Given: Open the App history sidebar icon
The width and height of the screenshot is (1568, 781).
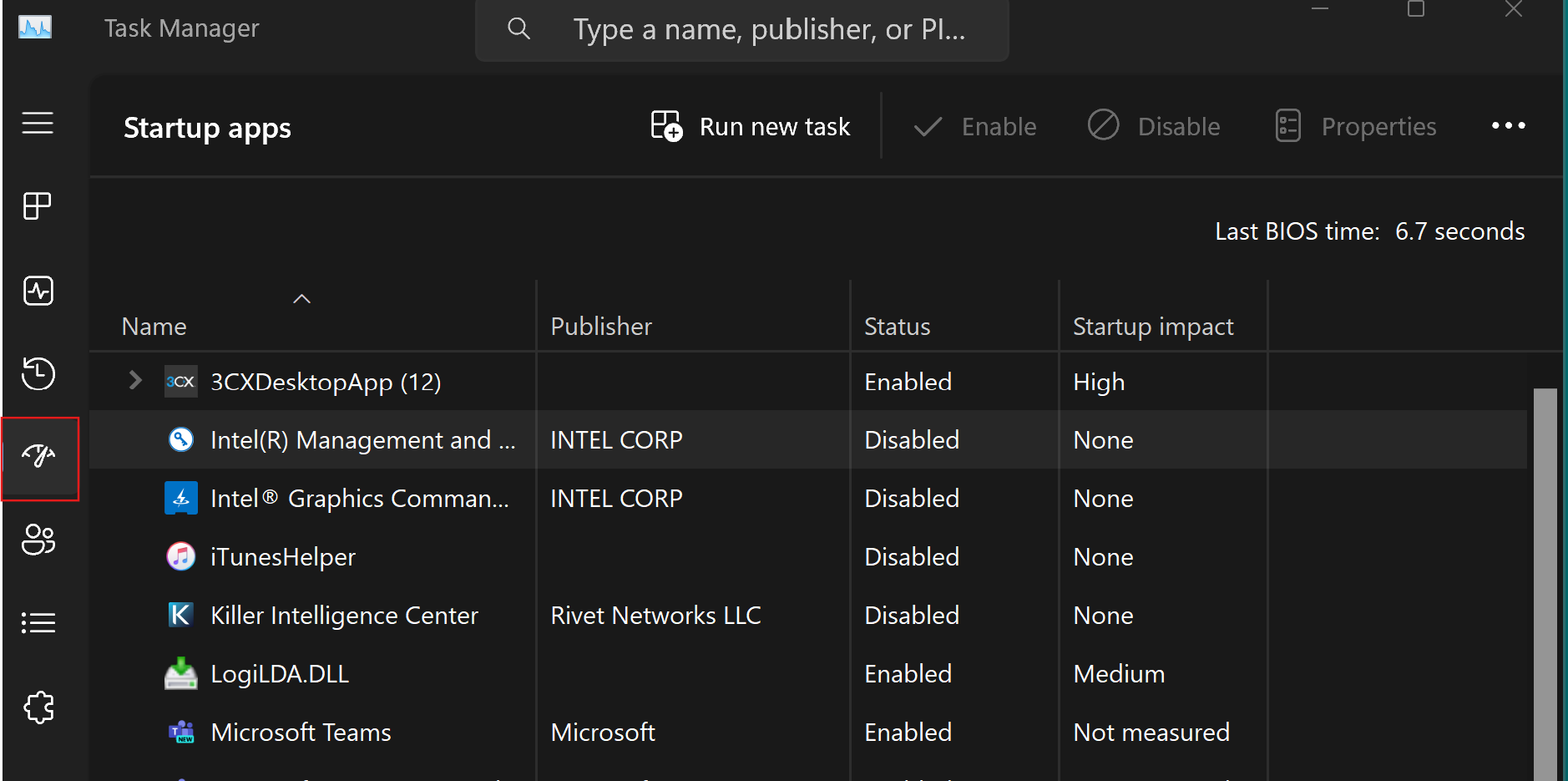Looking at the screenshot, I should [x=38, y=373].
